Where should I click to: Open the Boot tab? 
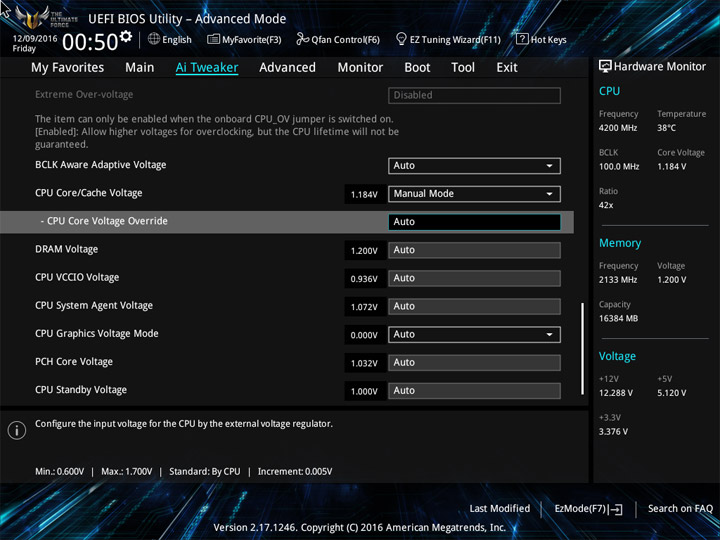pos(417,68)
